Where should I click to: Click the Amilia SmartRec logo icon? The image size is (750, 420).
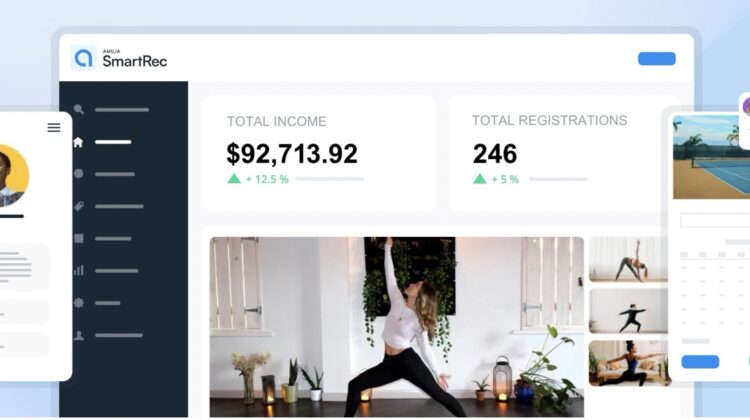83,58
